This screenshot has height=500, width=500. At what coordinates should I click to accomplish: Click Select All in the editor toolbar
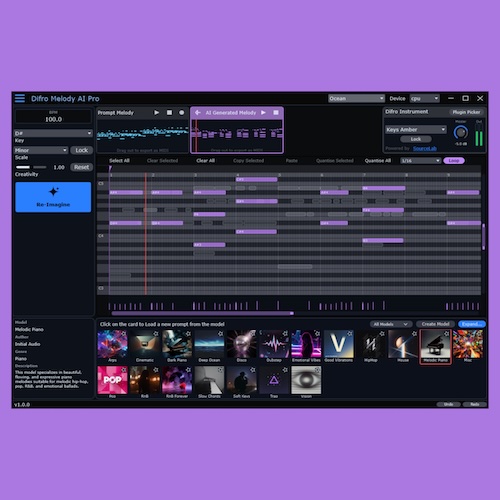click(119, 161)
